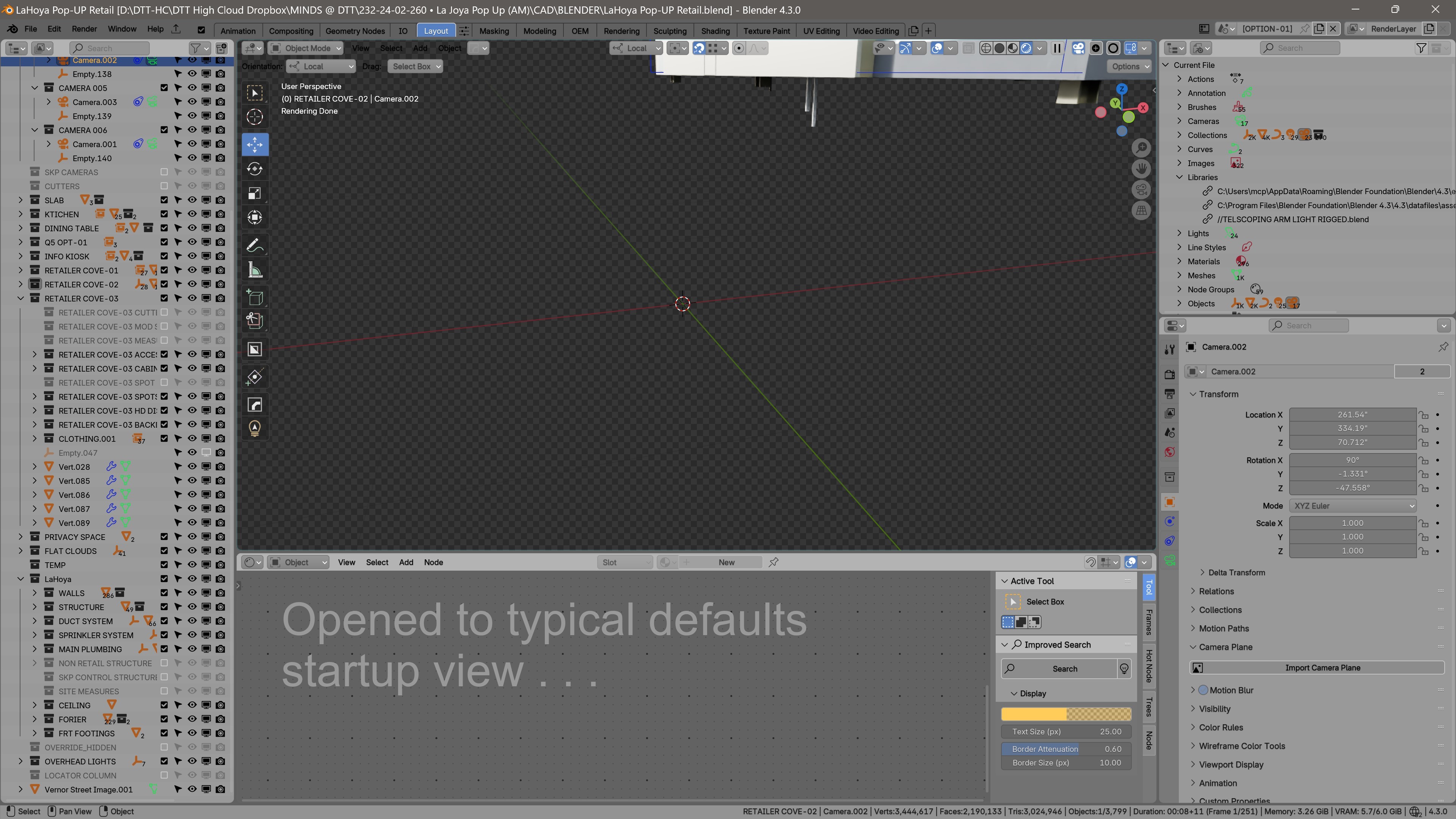Screen dimensions: 1456x819
Task: Switch to the Shading workspace tab
Action: [x=715, y=30]
